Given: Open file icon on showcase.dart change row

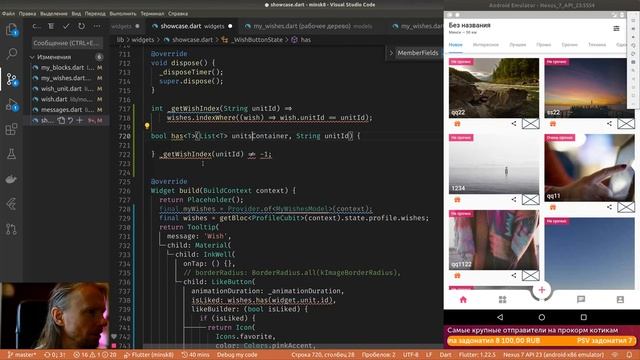Looking at the screenshot, I should coord(61,120).
